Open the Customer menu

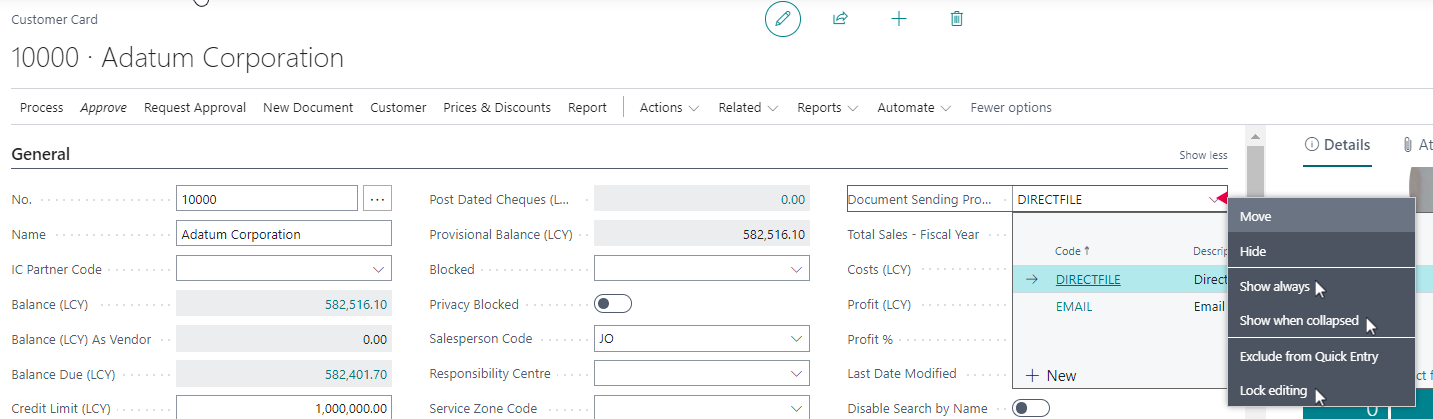[x=398, y=107]
